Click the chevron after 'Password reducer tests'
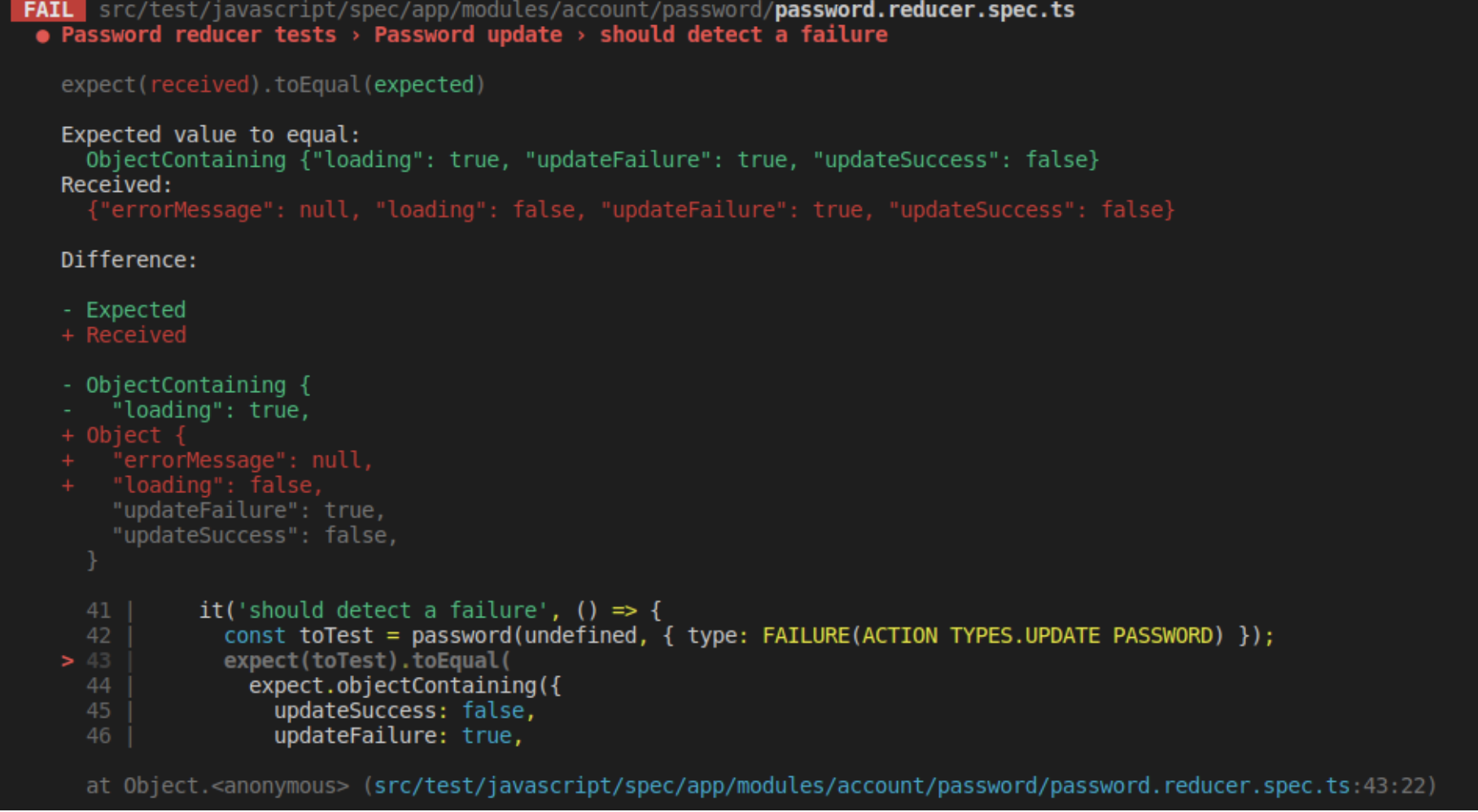 pos(357,35)
